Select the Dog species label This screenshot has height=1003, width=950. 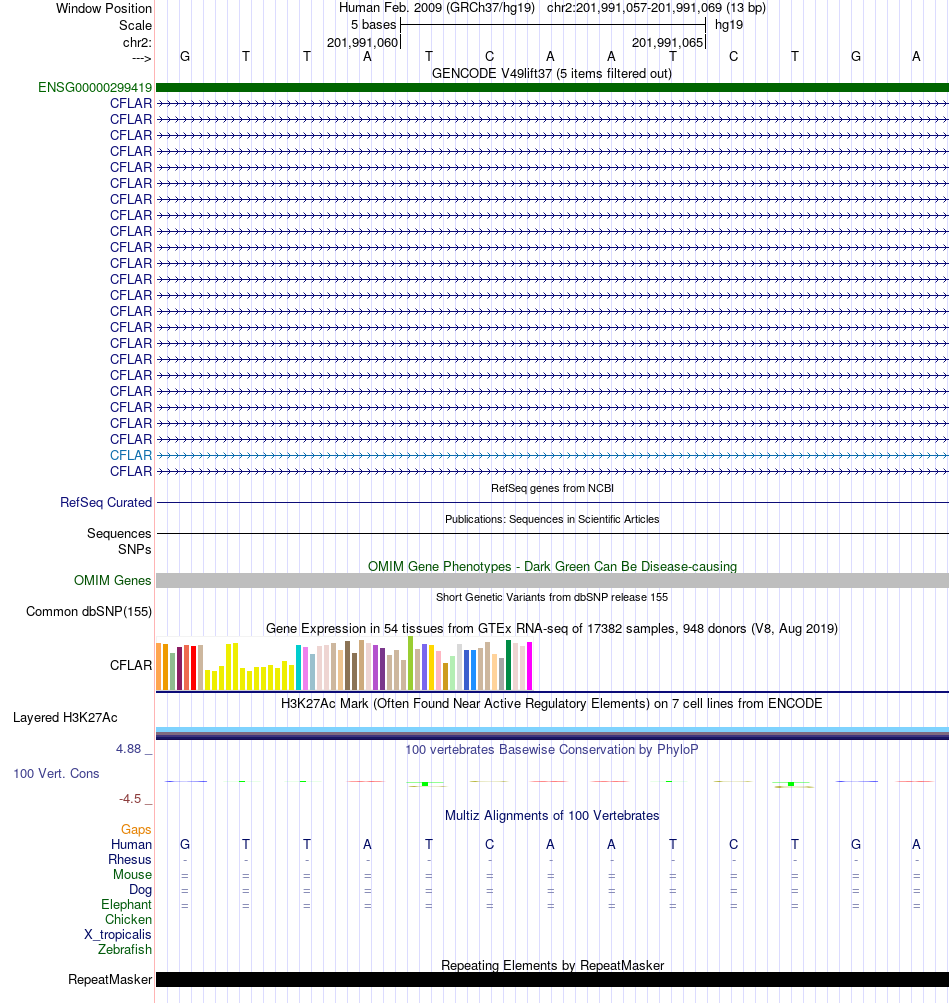point(140,889)
